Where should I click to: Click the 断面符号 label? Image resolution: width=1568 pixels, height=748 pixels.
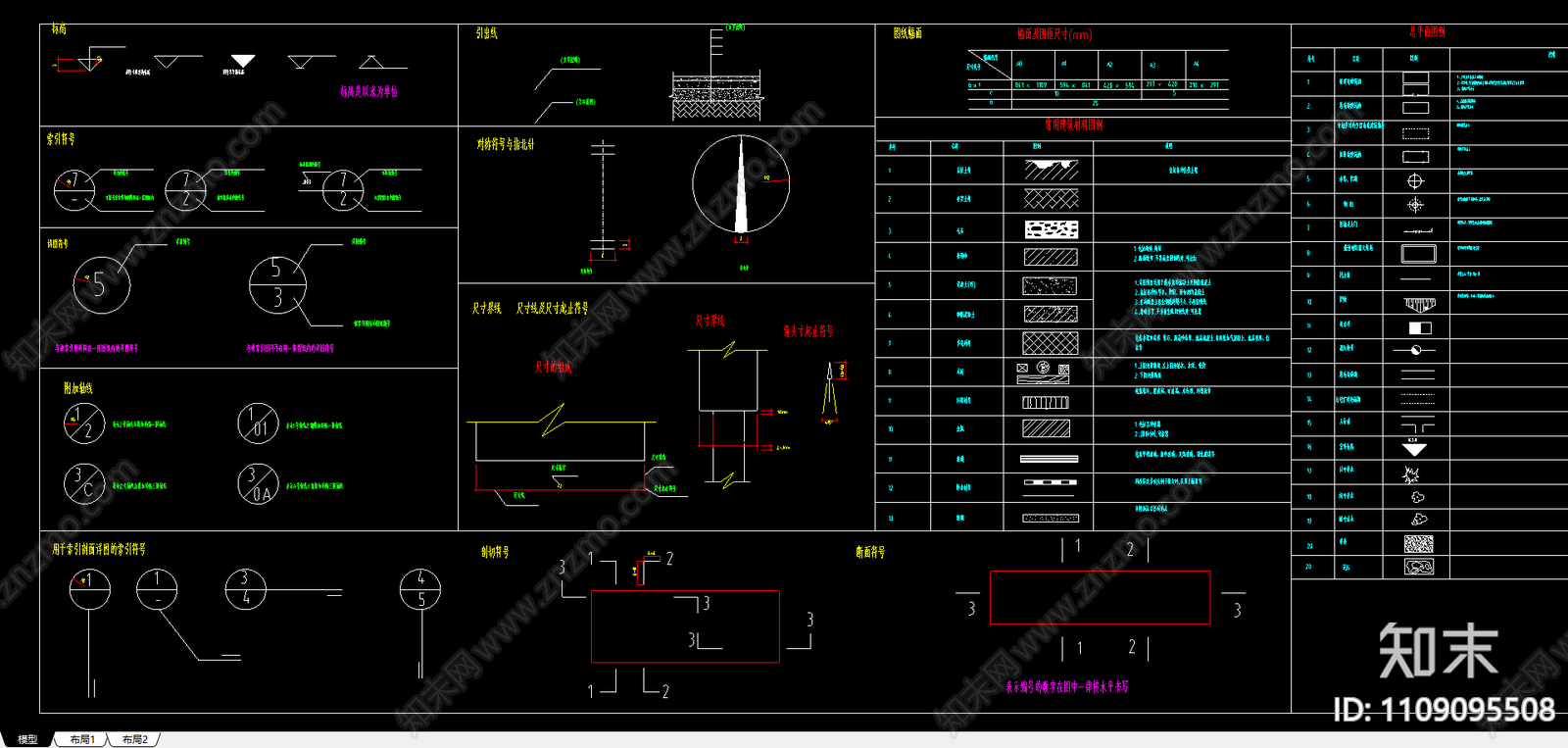point(870,552)
